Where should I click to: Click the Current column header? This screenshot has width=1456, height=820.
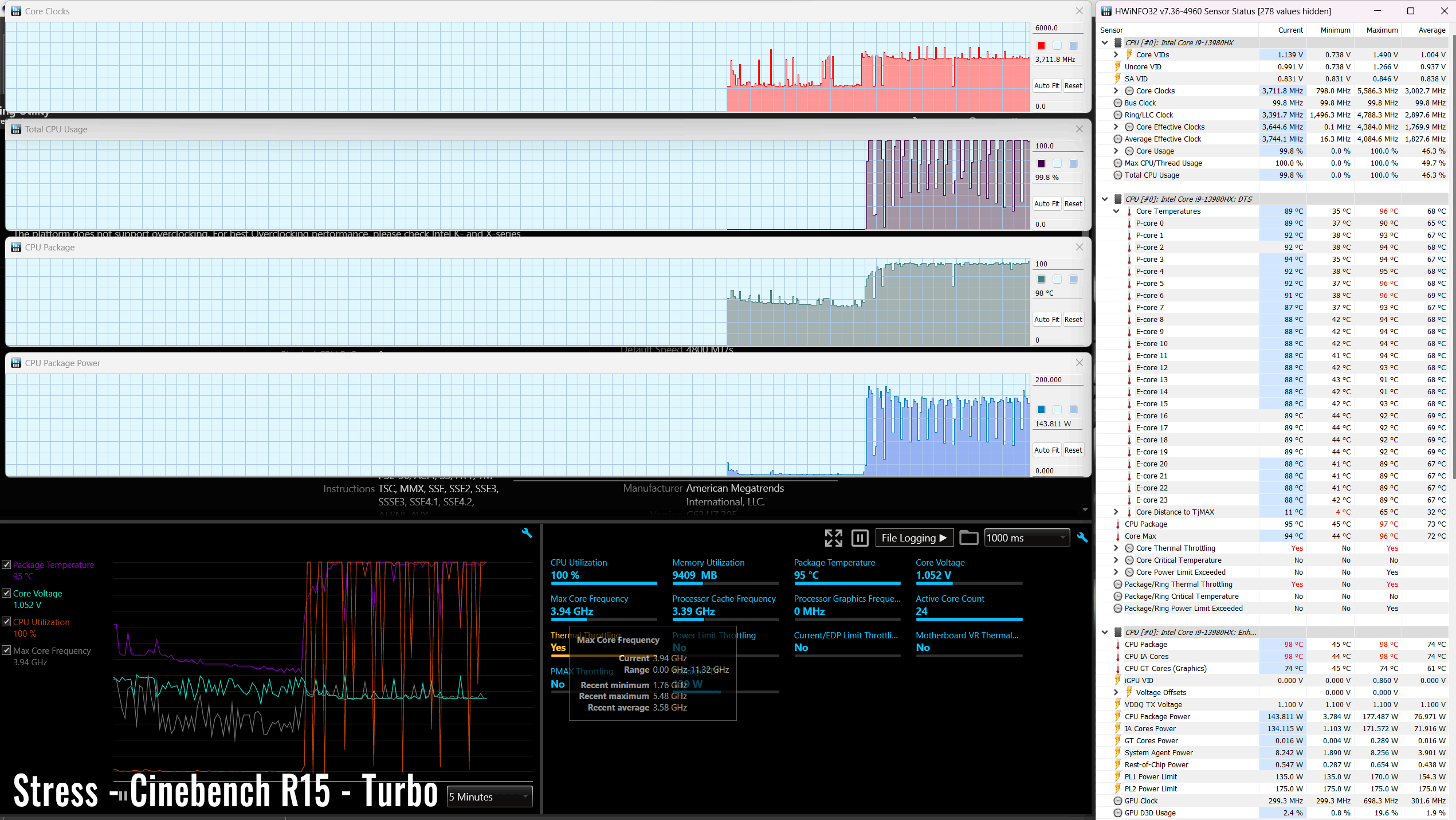point(1282,30)
